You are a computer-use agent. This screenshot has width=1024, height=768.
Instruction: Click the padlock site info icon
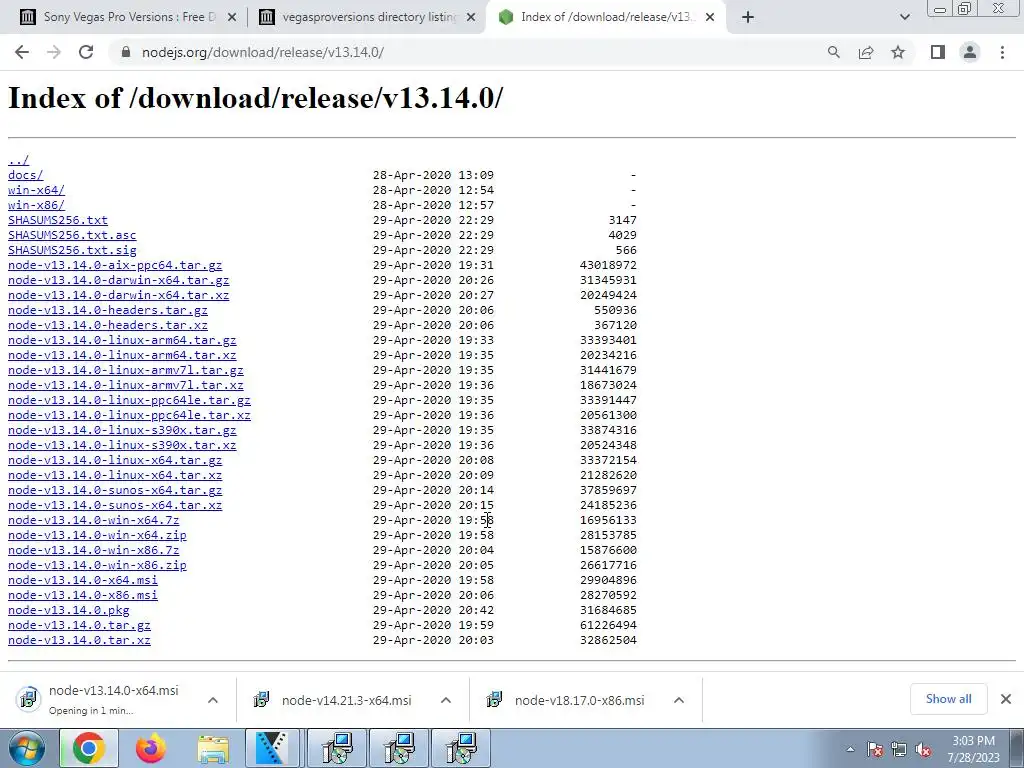pos(126,52)
